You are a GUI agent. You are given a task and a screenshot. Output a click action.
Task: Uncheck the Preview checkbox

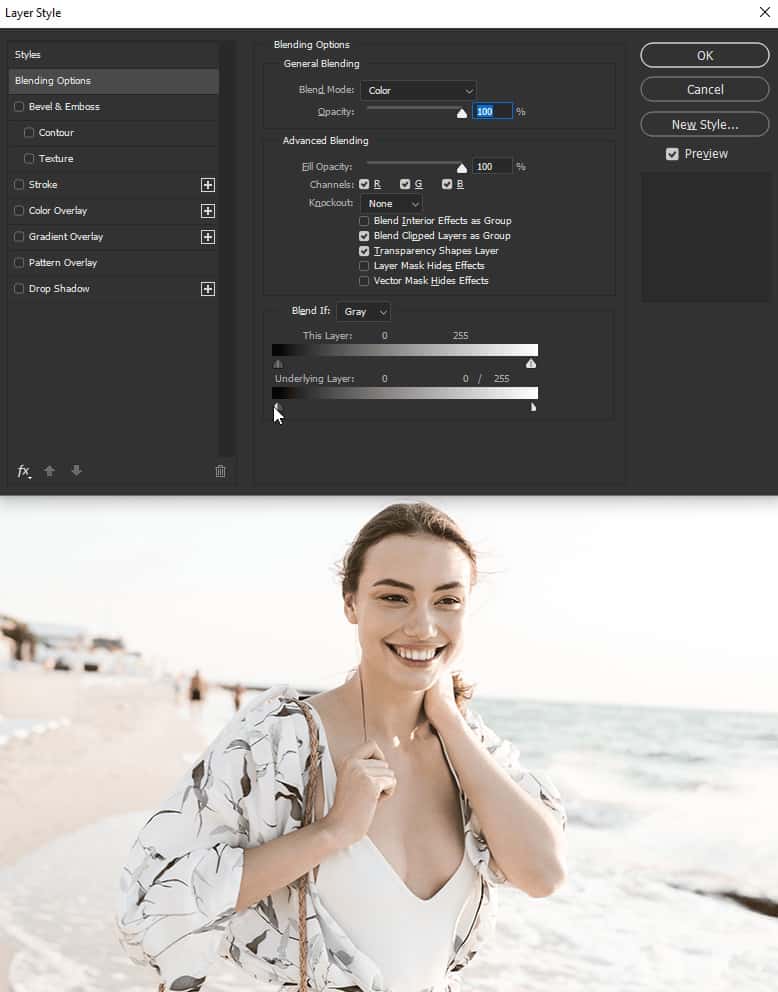click(x=672, y=154)
